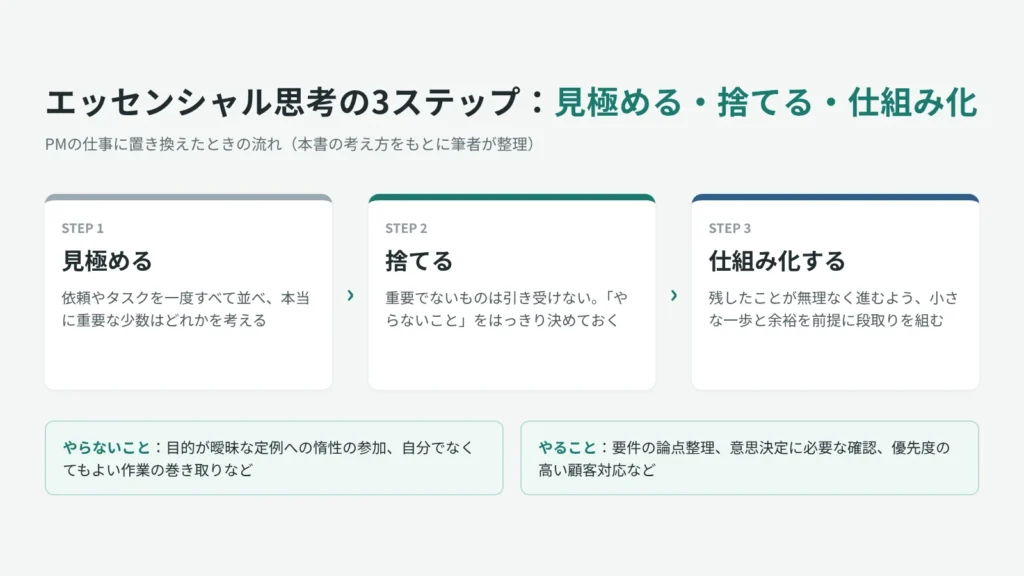Click the green やらないこと label

click(107, 448)
